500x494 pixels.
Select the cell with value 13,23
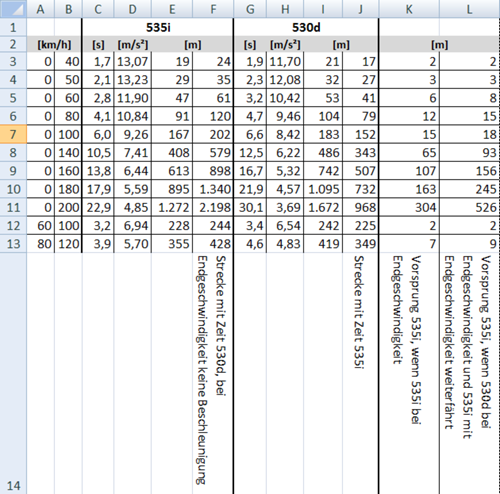[132, 80]
